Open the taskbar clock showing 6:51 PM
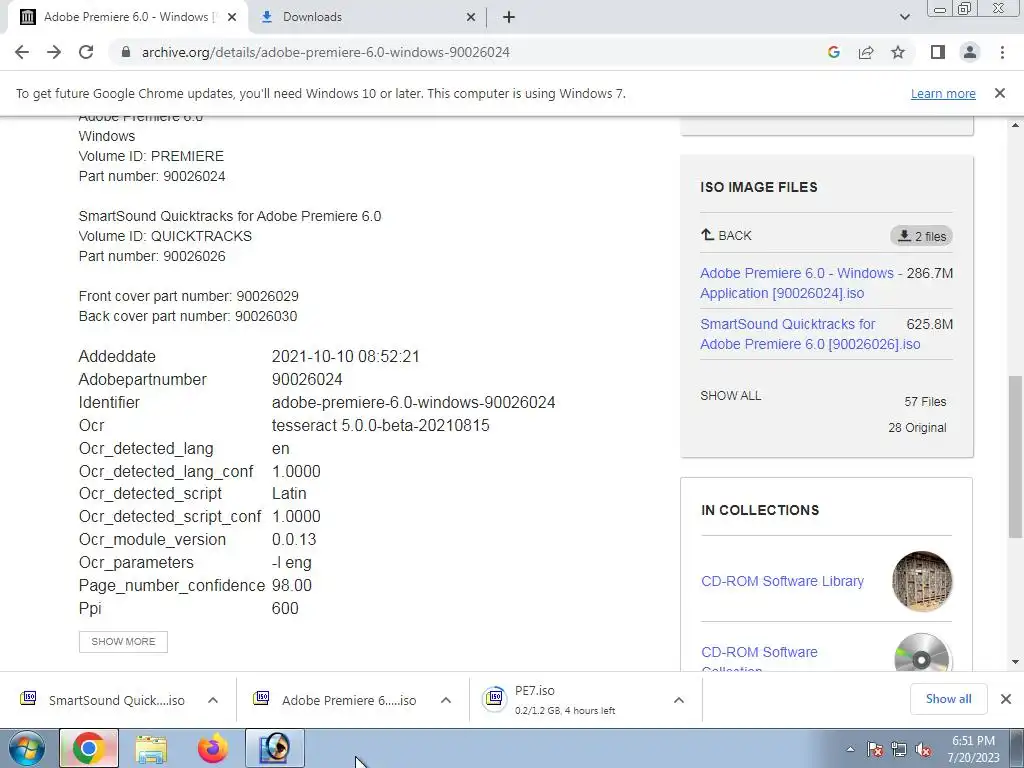 pos(973,749)
